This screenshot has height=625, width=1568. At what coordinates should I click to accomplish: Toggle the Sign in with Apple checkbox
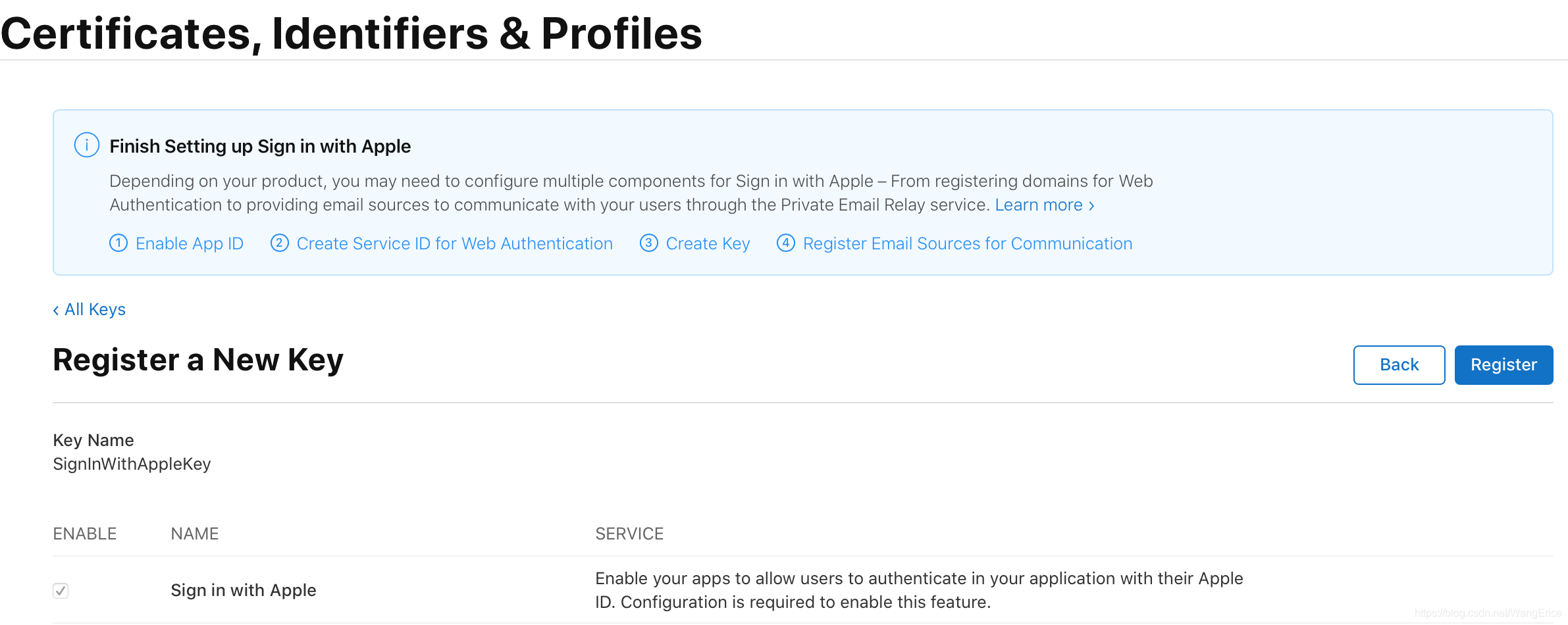[61, 590]
